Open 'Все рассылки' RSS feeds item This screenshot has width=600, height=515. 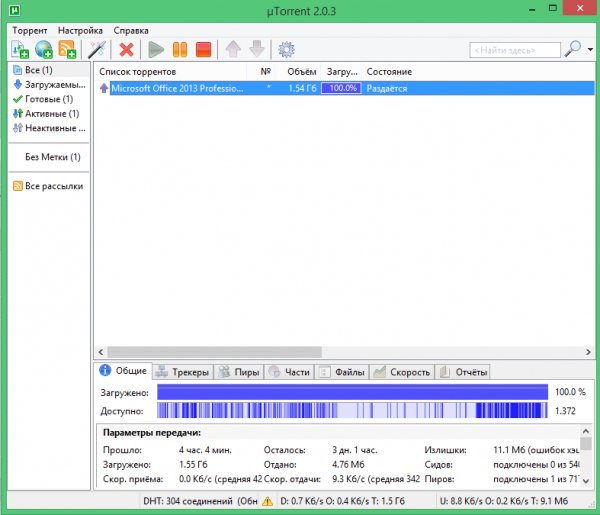49,186
